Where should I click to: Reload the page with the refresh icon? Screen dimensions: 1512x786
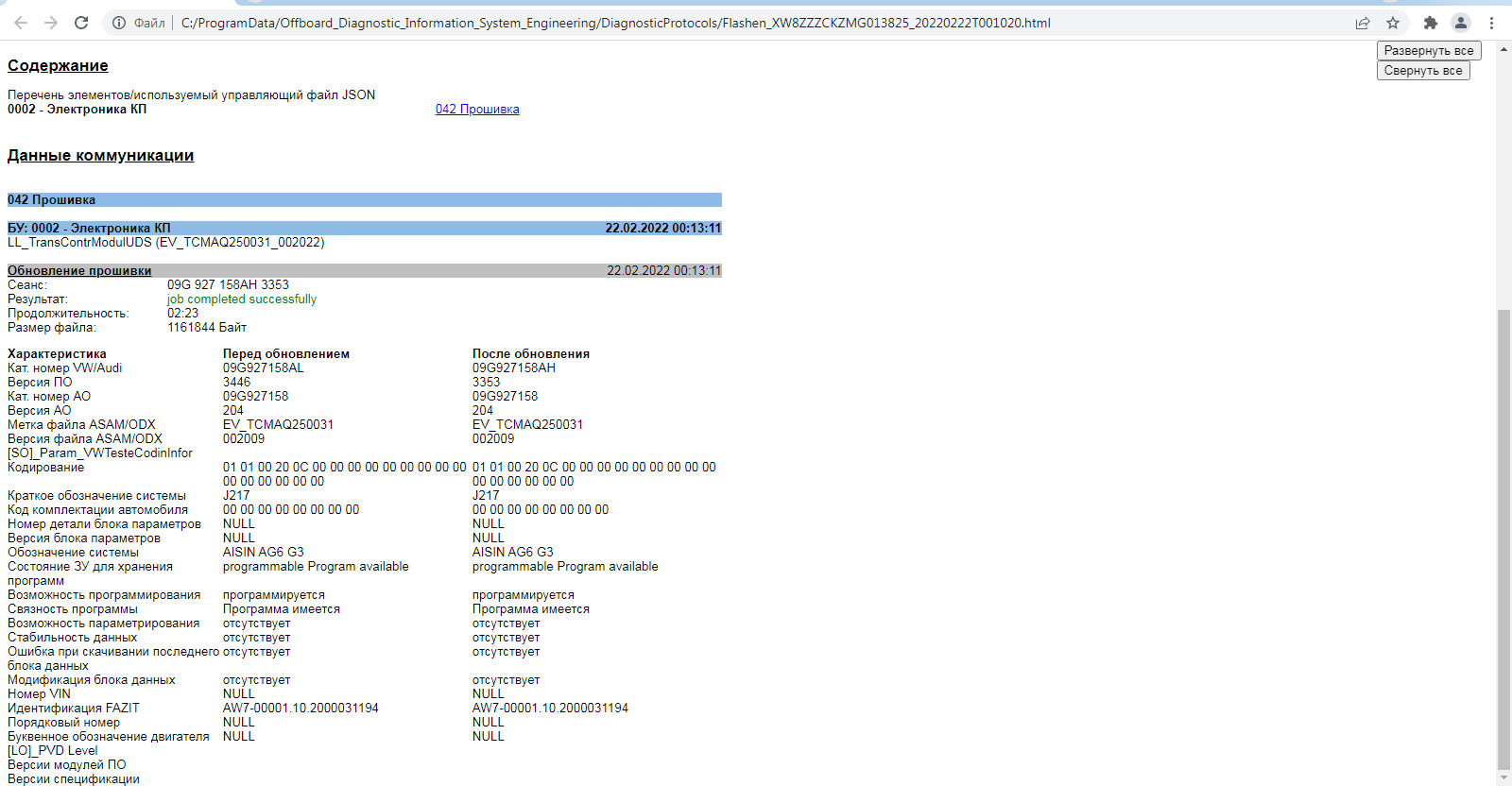(x=81, y=23)
